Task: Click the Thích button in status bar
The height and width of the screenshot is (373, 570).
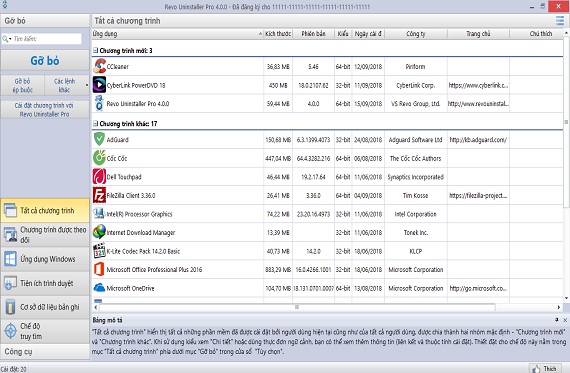Action: tap(545, 369)
